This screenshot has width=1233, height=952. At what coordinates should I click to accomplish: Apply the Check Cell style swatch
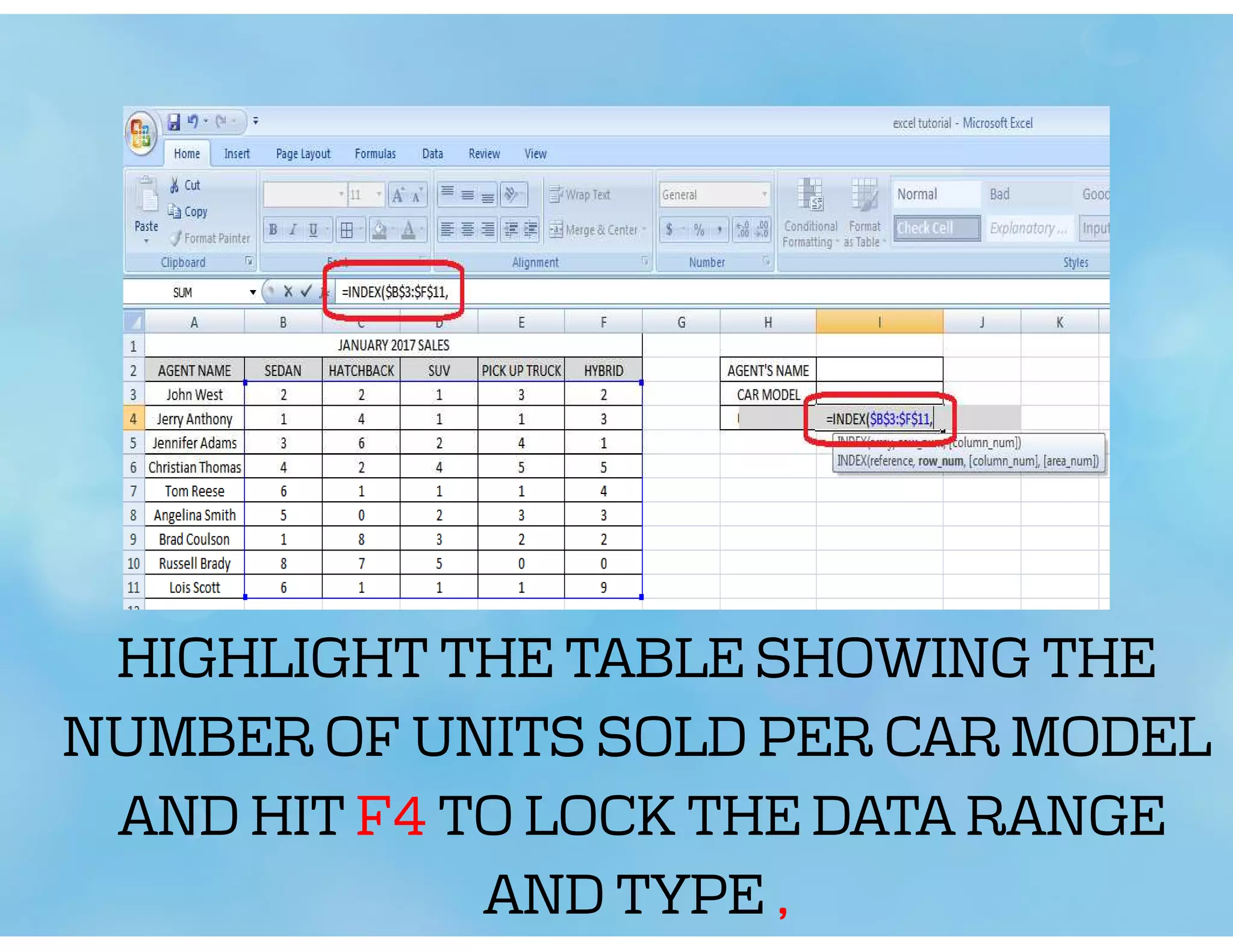point(936,229)
